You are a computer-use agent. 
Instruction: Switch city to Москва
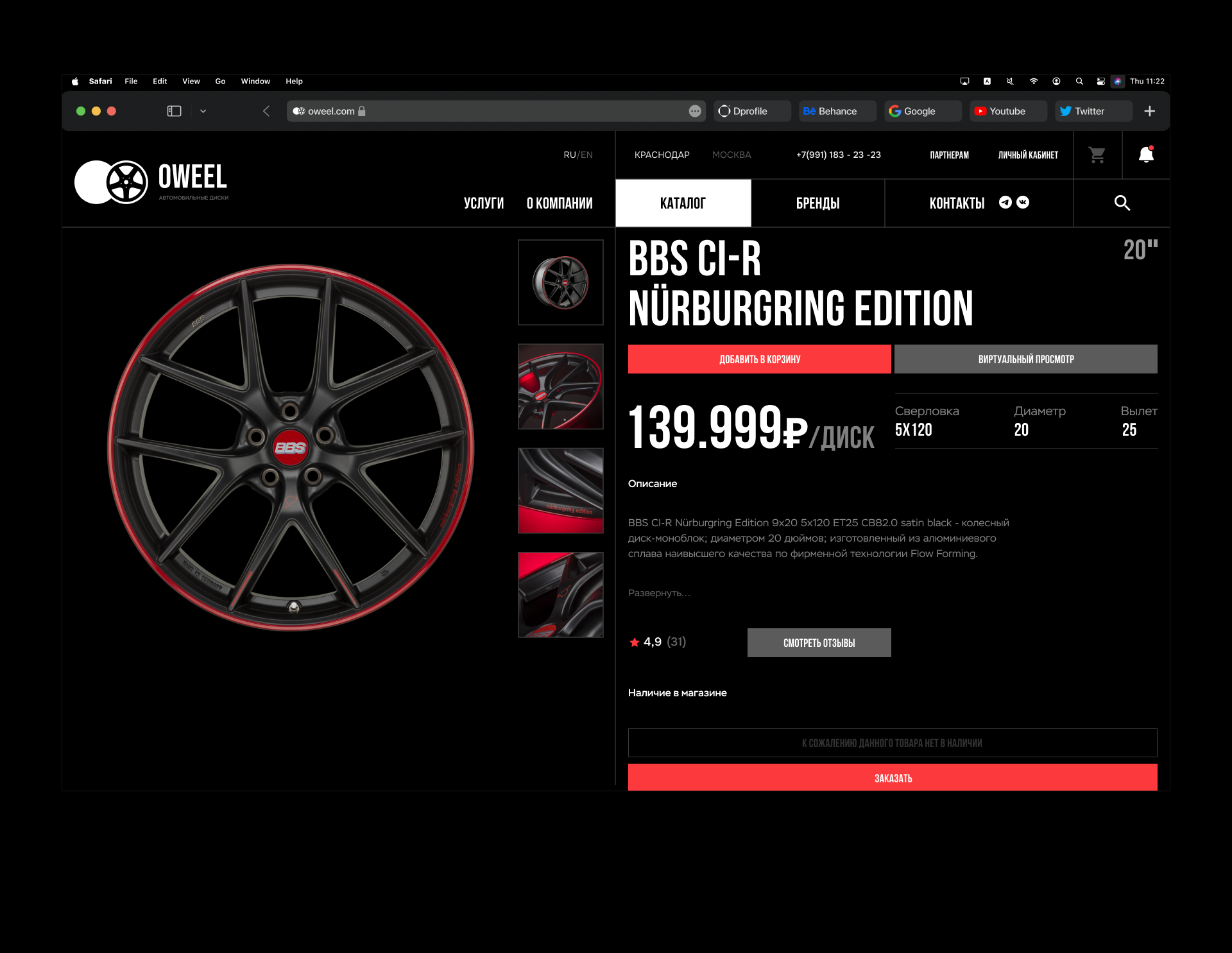click(x=731, y=155)
